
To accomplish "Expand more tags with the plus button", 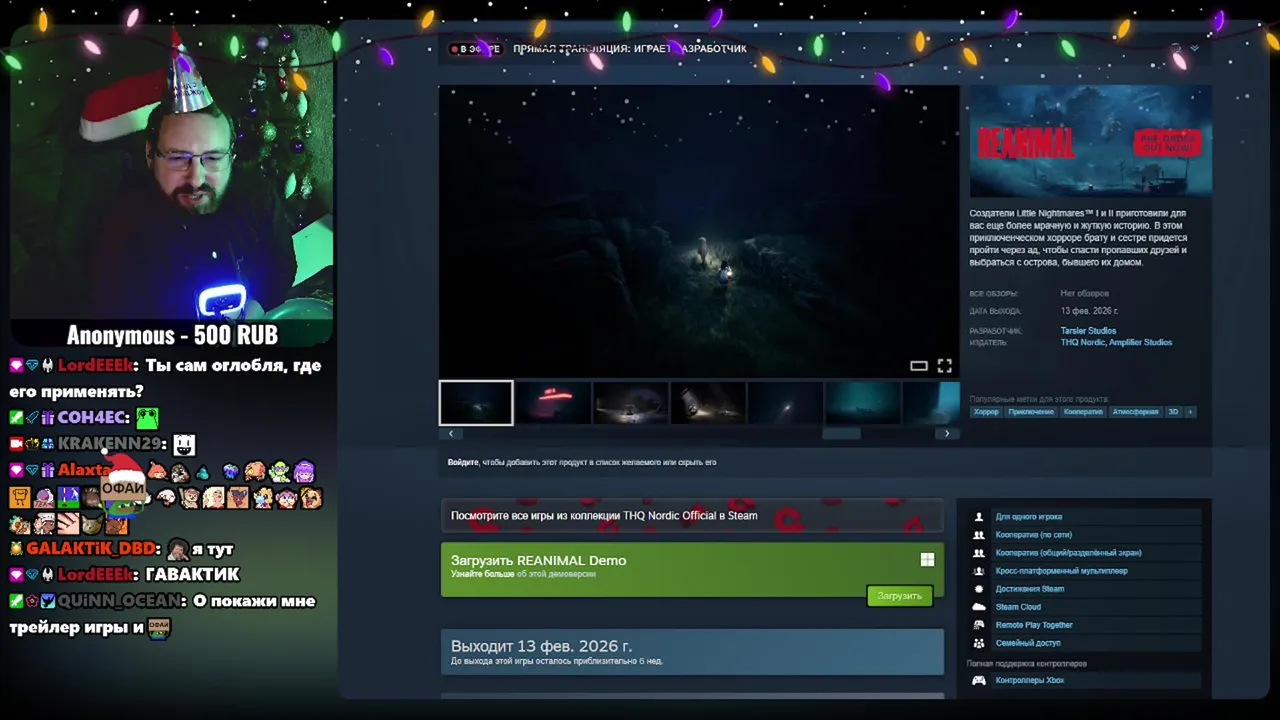I will 1190,412.
